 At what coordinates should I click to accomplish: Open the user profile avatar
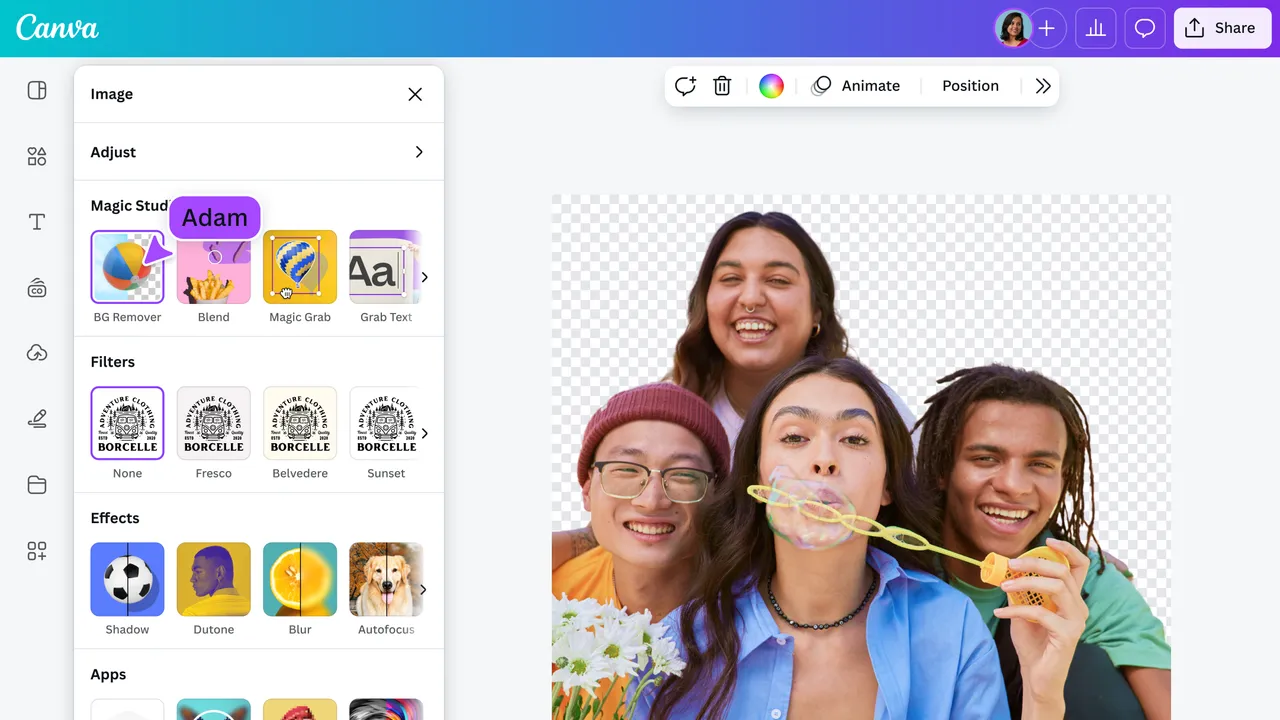(1012, 28)
